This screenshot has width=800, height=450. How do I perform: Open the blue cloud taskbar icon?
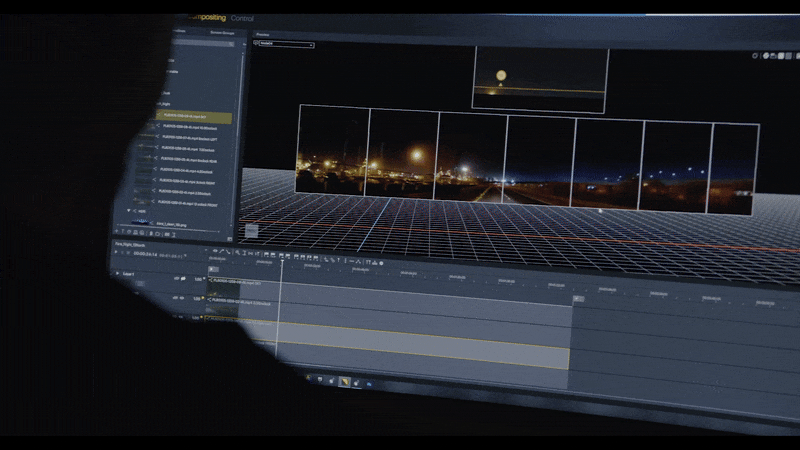tap(369, 384)
